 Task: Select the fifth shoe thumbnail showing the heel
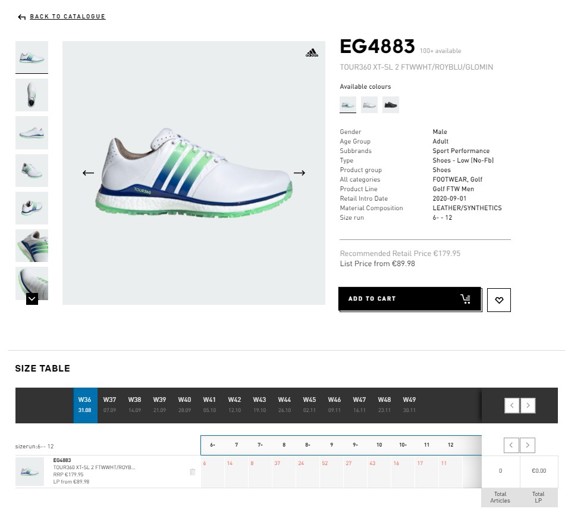point(32,208)
